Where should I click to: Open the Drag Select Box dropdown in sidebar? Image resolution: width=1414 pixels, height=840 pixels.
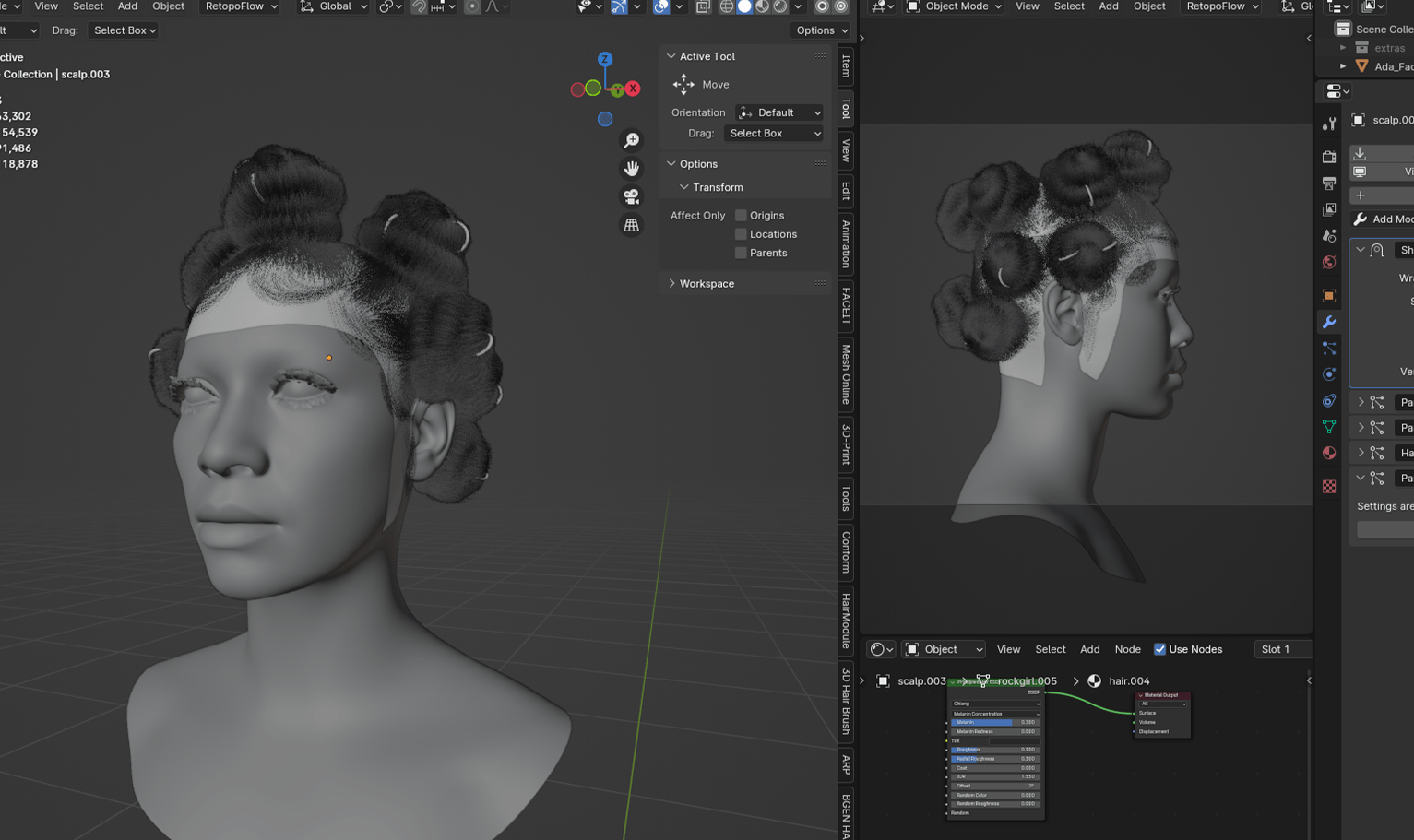pos(774,134)
